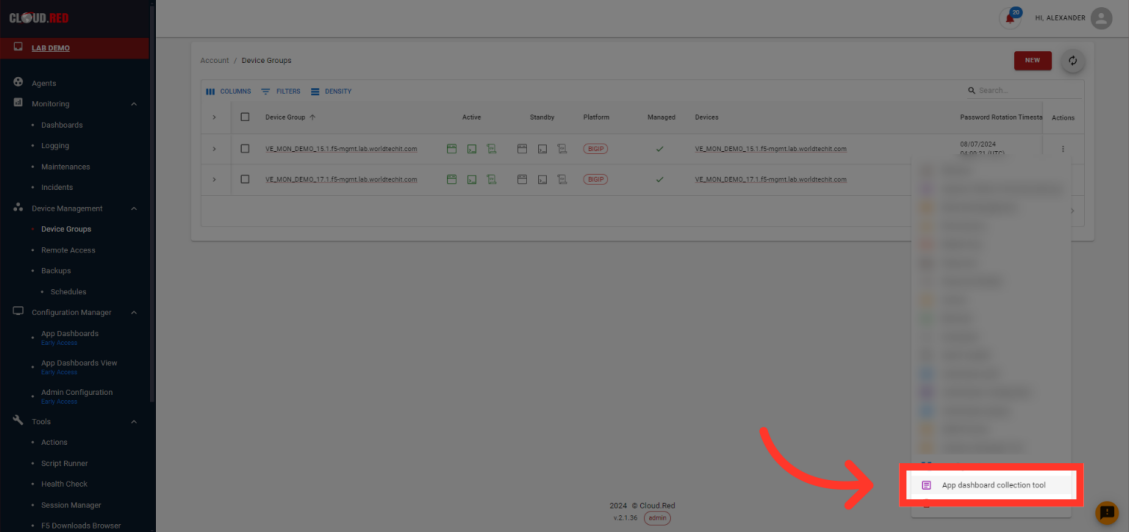Image resolution: width=1129 pixels, height=532 pixels.
Task: Click the Account breadcrumb link
Action: tap(215, 60)
